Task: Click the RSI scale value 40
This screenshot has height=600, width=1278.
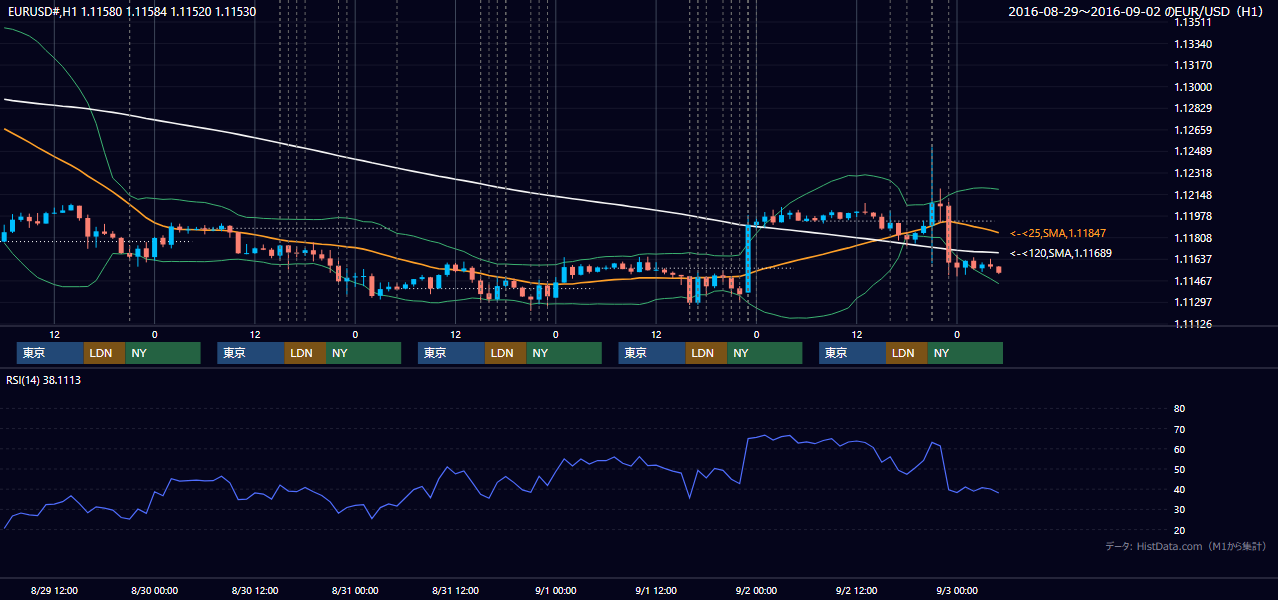Action: coord(1179,489)
